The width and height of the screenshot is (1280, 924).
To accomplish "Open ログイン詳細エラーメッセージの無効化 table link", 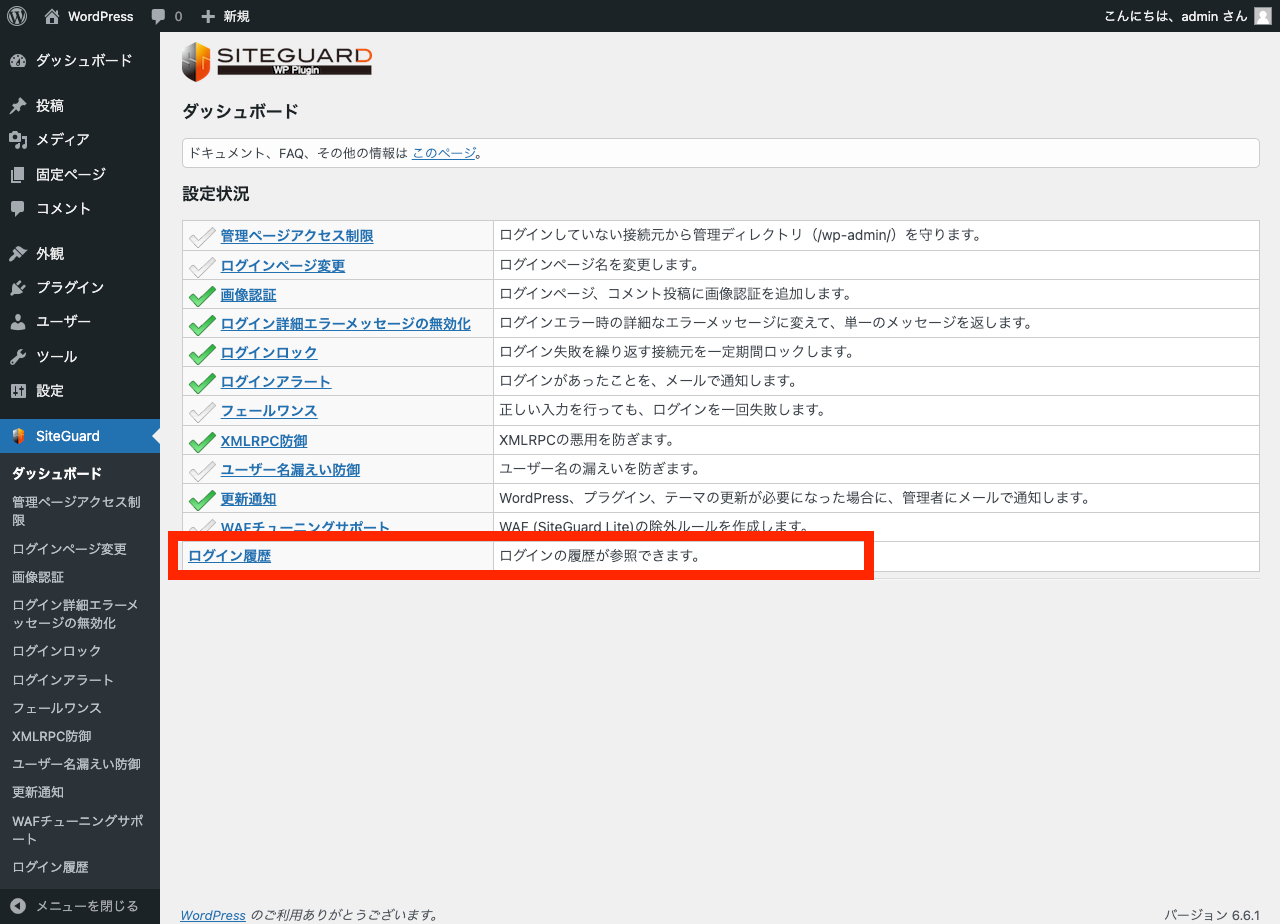I will point(346,324).
